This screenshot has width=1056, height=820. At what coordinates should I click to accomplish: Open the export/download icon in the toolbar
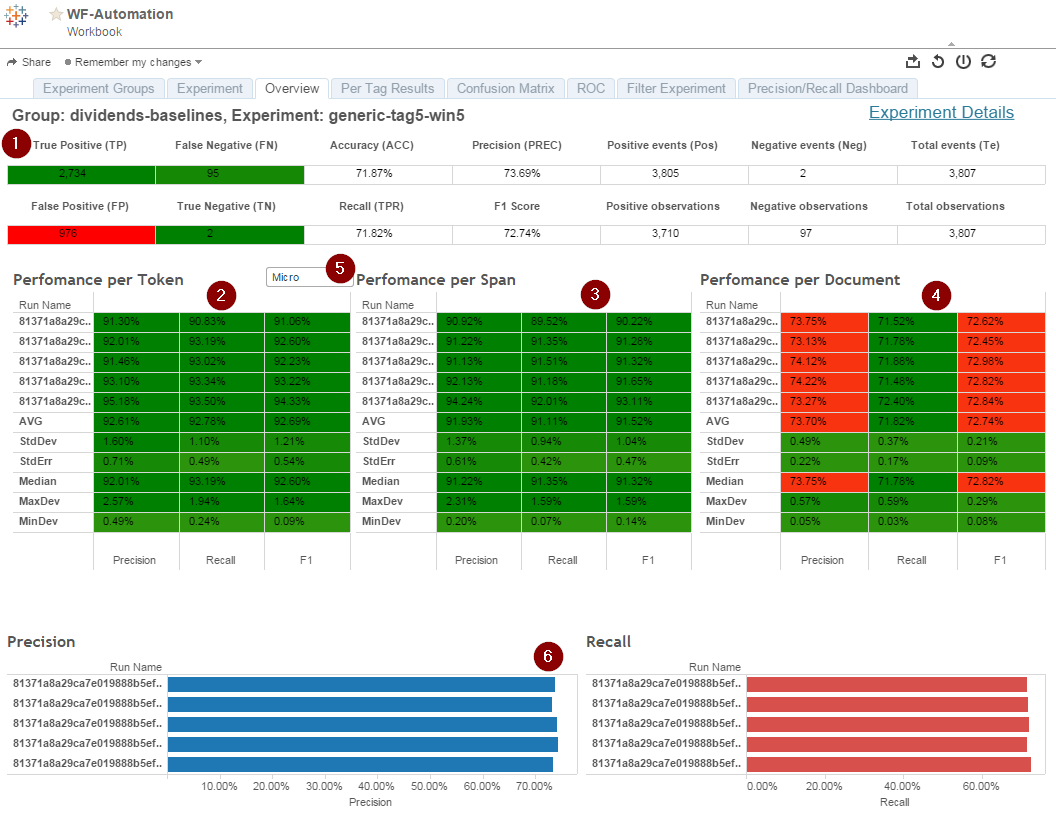913,62
